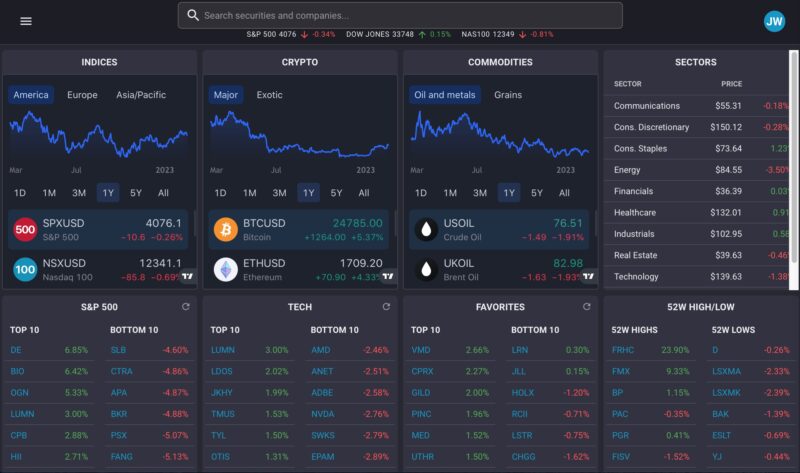Set Commodities chart range to 1M

click(x=450, y=193)
